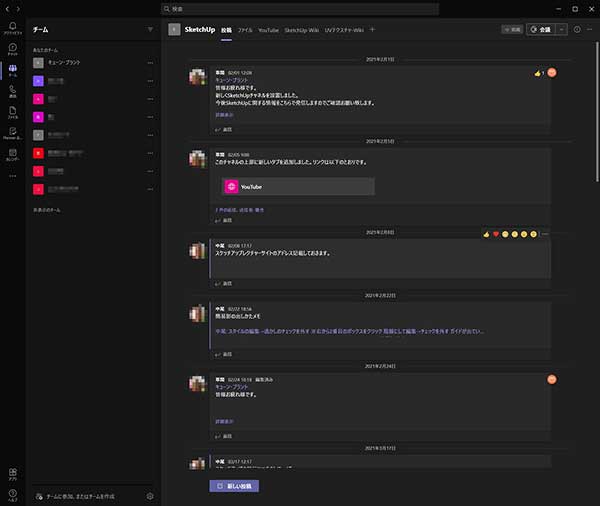Switch to the UVテクスチャ-Wiki tab
600x506 pixels.
pos(344,30)
